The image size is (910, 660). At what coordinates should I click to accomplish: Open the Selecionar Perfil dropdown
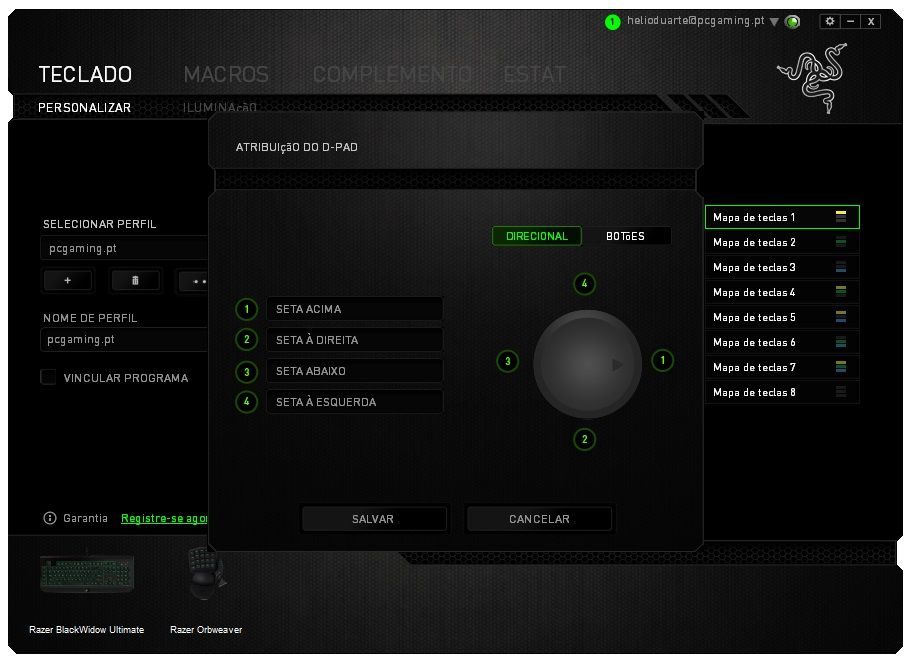pyautogui.click(x=124, y=248)
